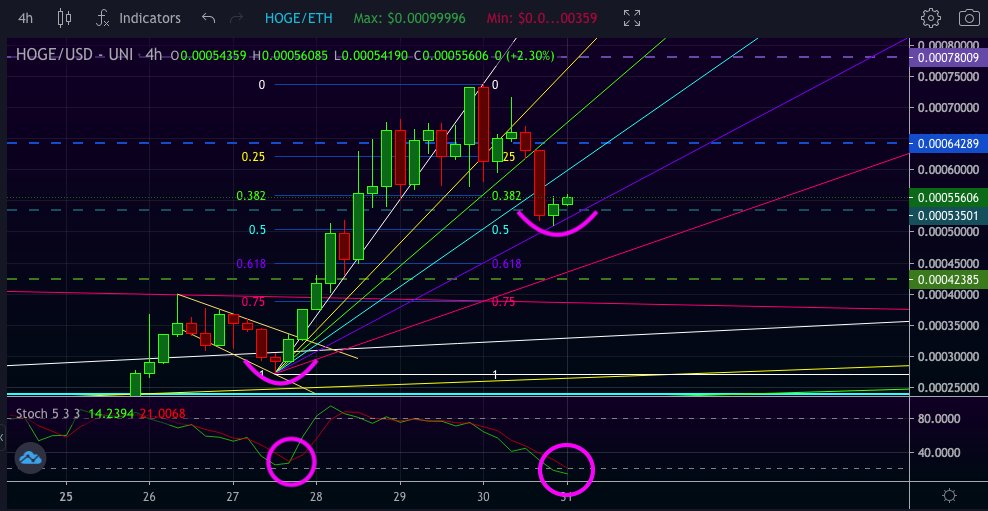Click the 25 date label on time axis
988x511 pixels.
click(x=66, y=495)
